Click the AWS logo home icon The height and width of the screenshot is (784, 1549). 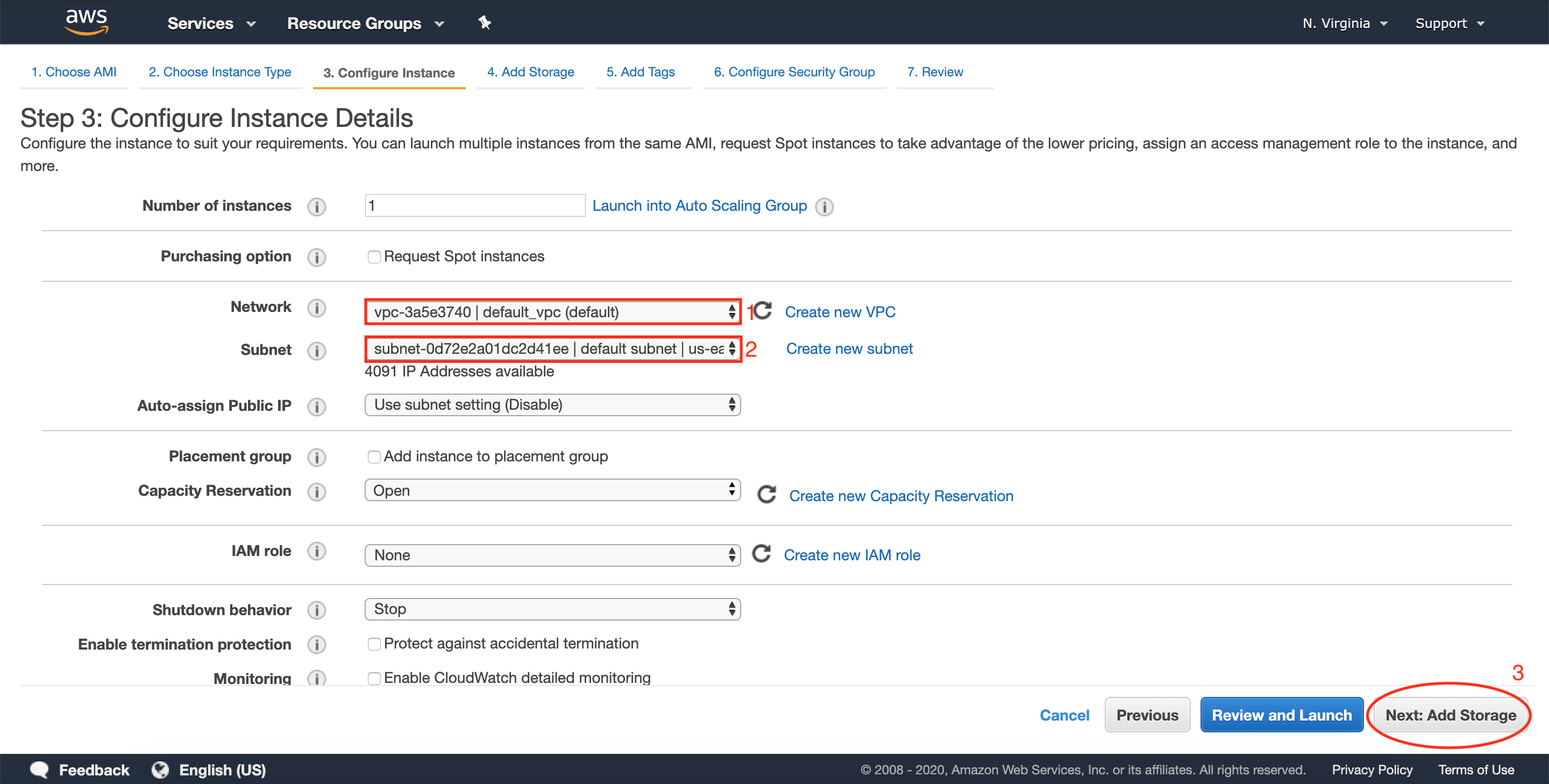coord(87,22)
